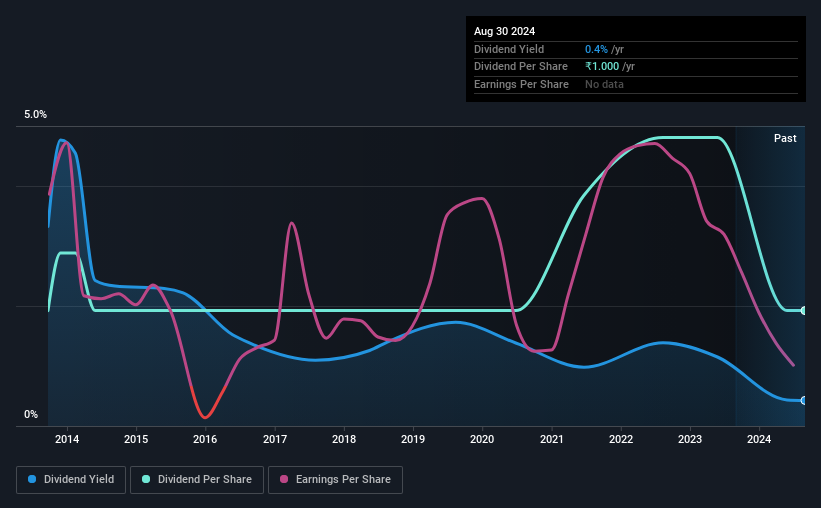821x508 pixels.
Task: Select the Dividend Yield endpoint marker
Action: [804, 401]
